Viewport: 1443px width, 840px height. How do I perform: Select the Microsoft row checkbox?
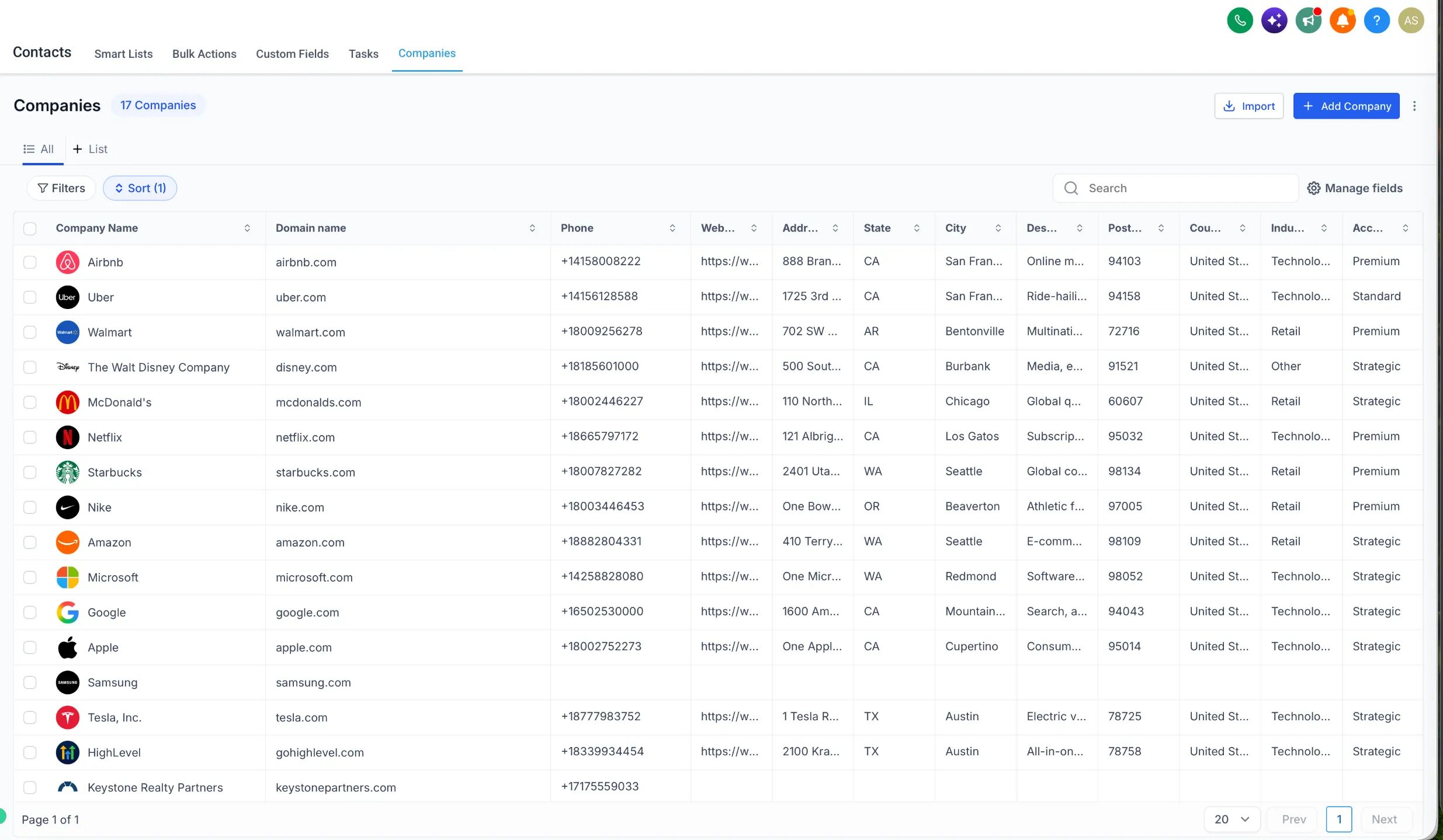click(x=30, y=578)
